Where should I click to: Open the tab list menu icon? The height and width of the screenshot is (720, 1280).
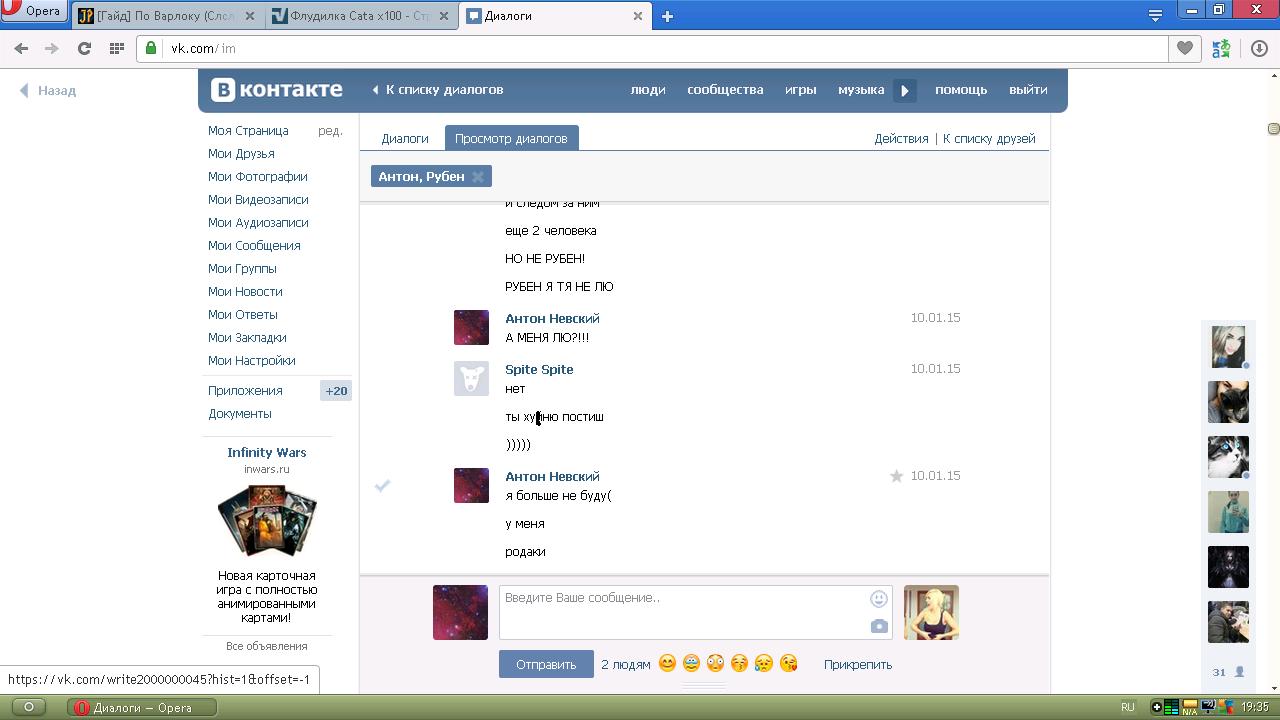point(1155,15)
